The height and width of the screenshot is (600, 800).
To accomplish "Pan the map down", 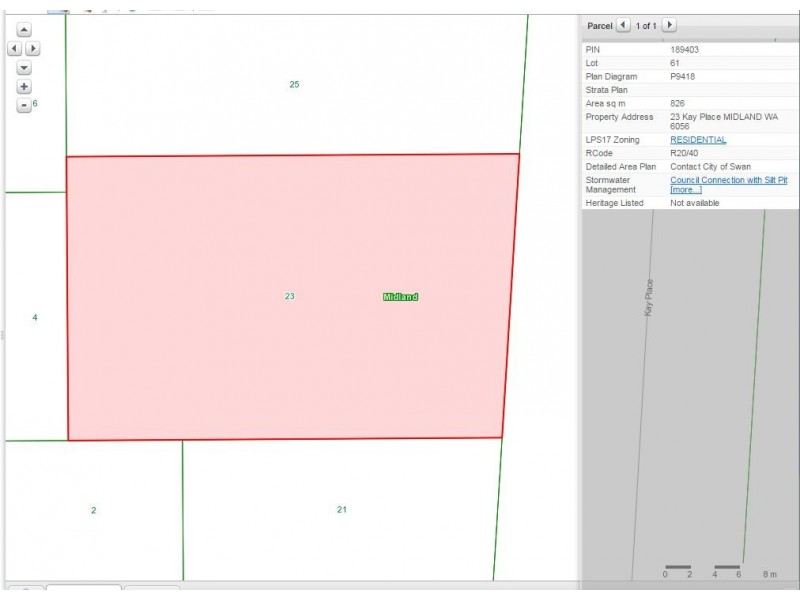I will [24, 67].
